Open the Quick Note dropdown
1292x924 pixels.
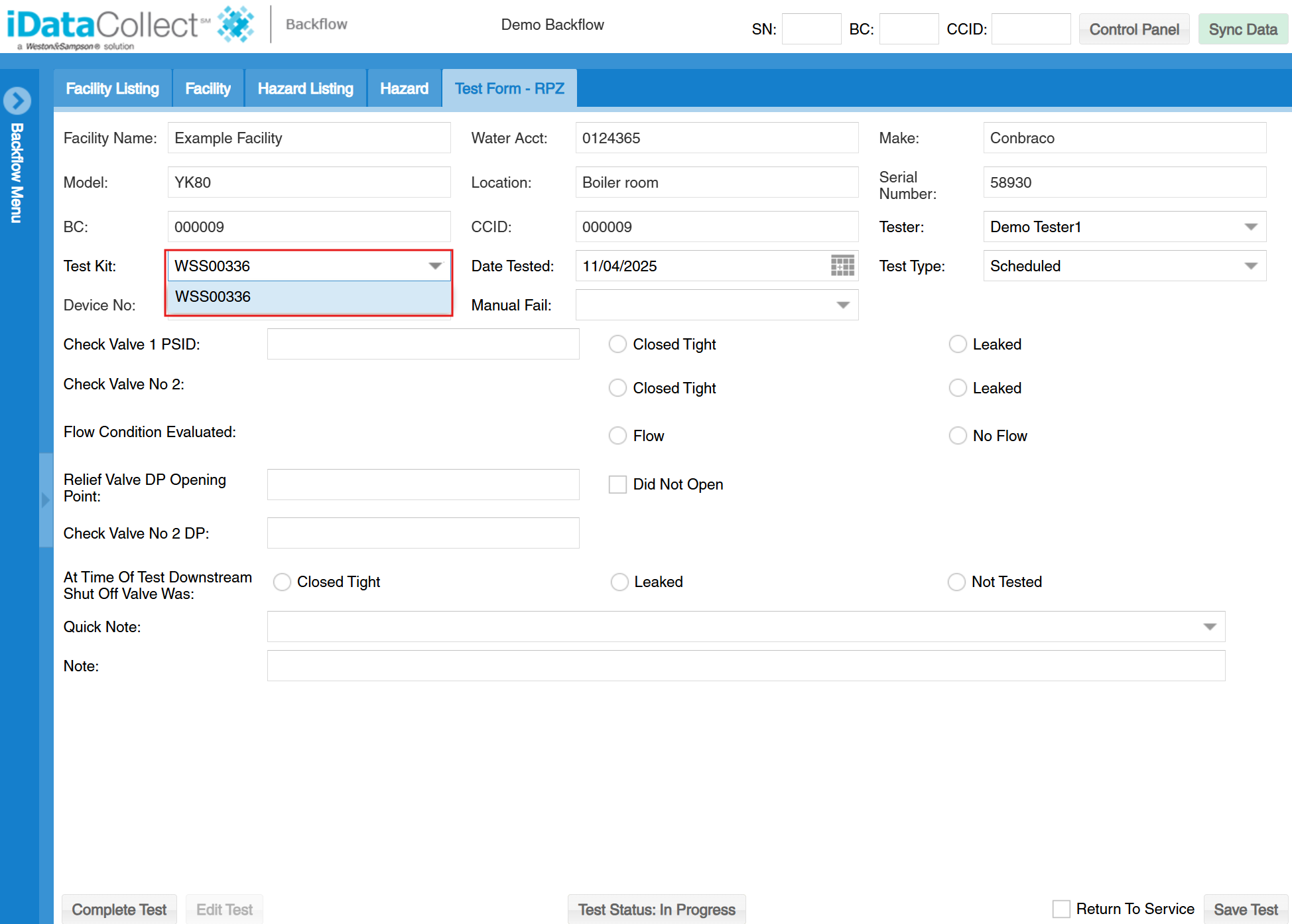1210,626
